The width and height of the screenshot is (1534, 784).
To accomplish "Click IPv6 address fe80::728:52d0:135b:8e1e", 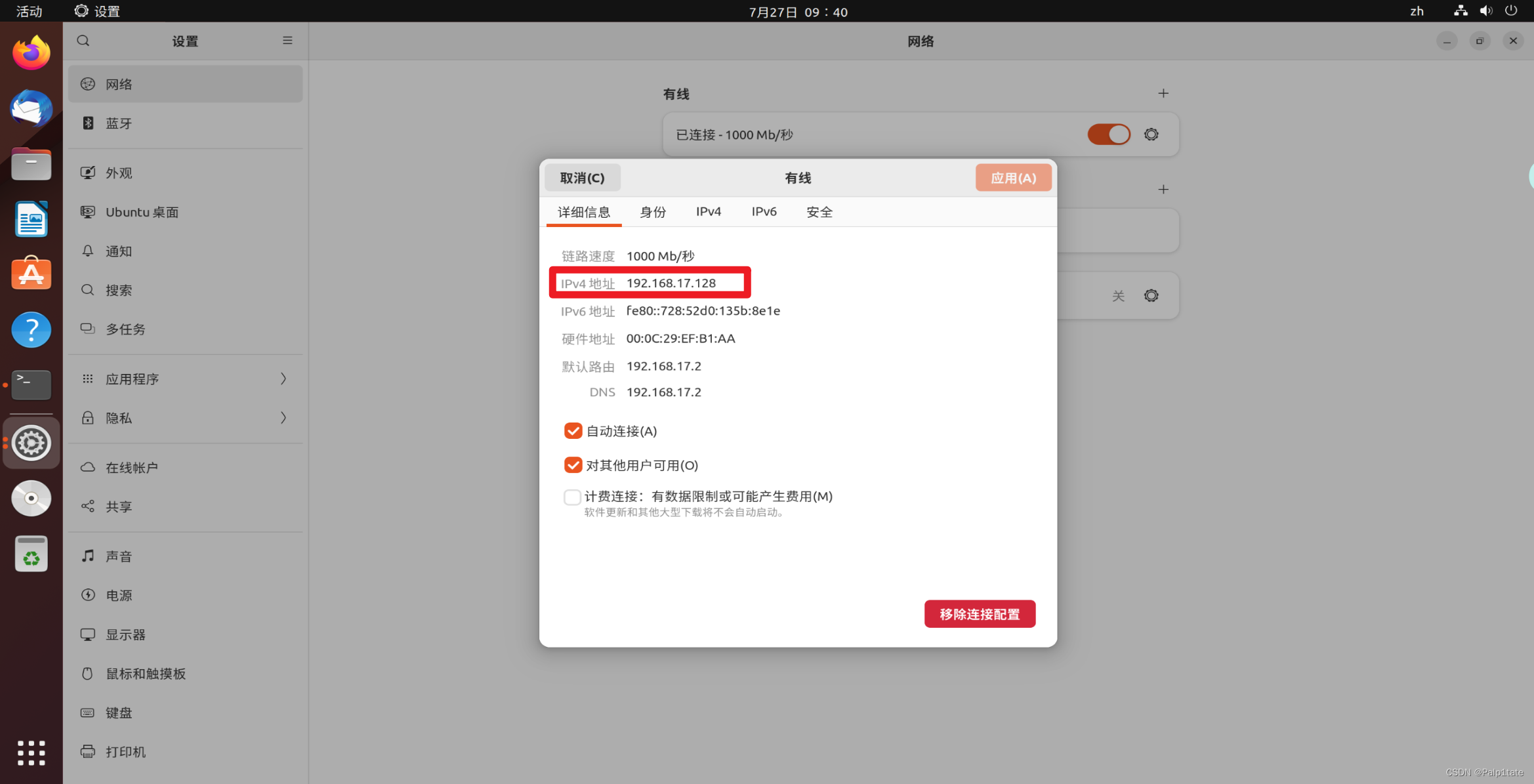I will (x=703, y=311).
